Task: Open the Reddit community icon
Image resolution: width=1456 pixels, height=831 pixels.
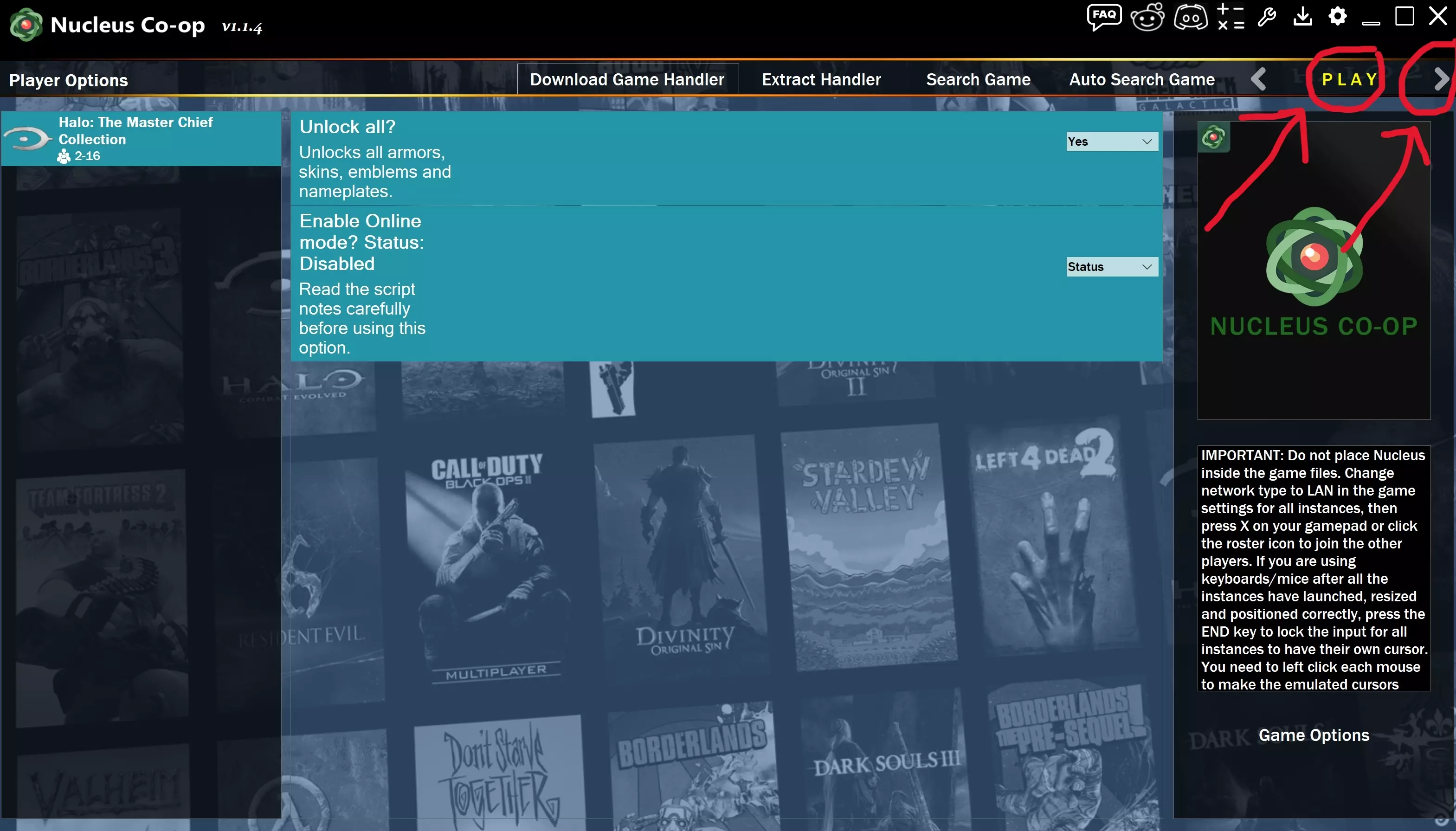Action: tap(1147, 17)
